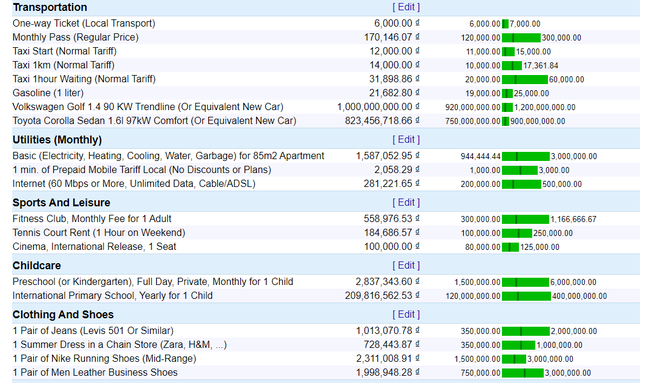
Task: Open the Childcare section Edit link
Action: click(x=406, y=265)
